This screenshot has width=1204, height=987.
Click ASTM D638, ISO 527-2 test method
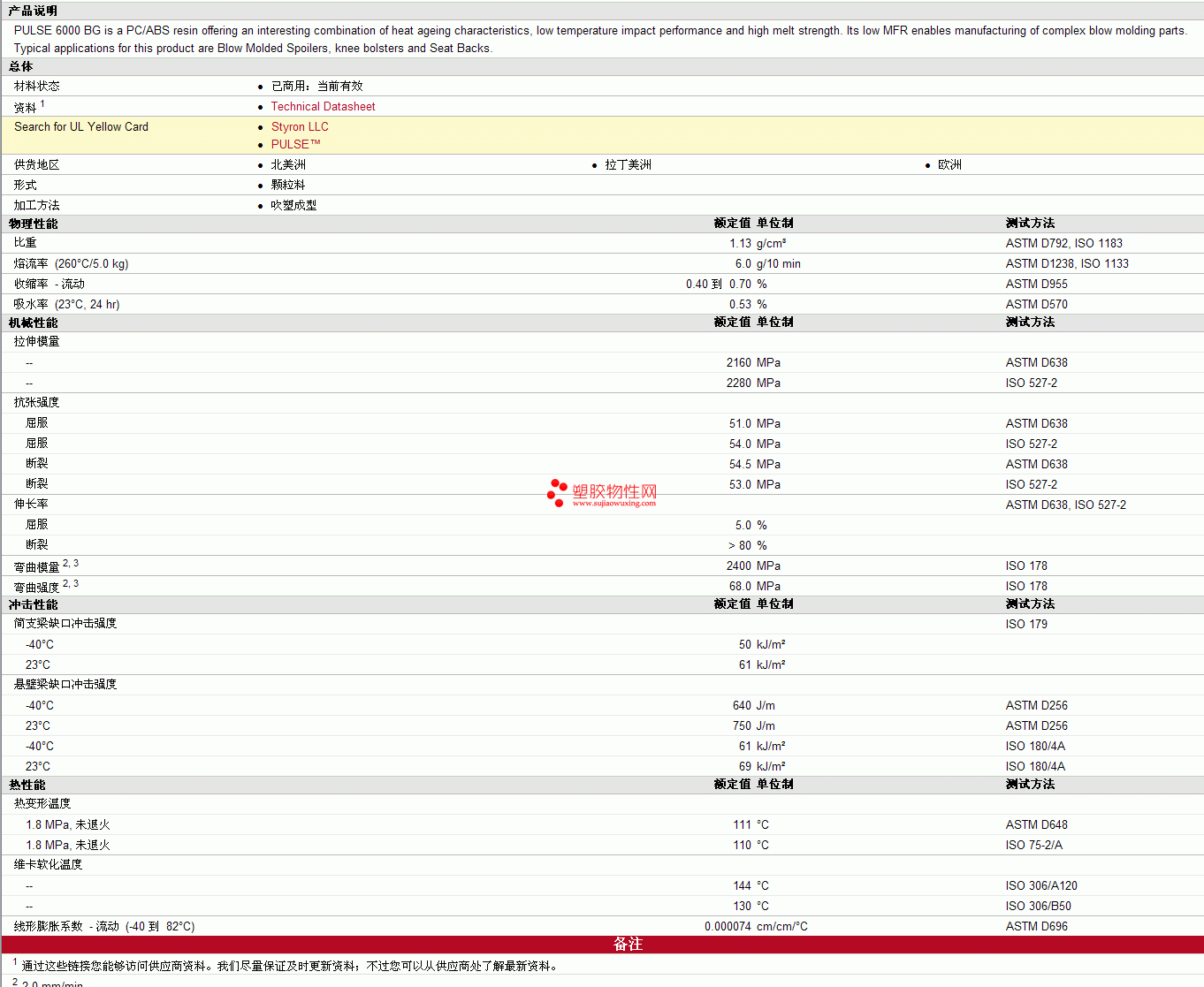[1066, 505]
